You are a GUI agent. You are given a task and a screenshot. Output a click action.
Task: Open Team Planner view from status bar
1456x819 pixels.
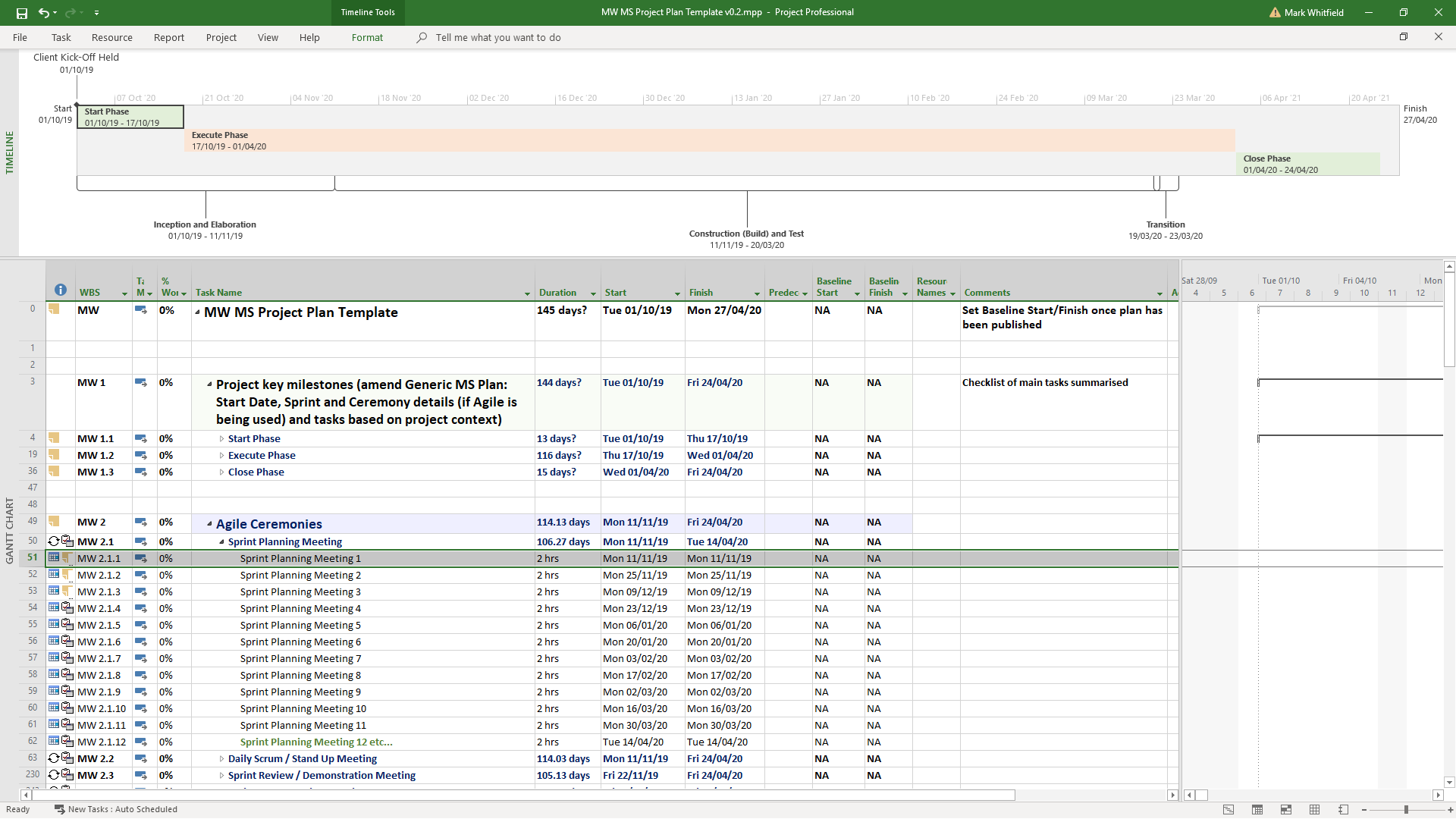pos(1286,810)
